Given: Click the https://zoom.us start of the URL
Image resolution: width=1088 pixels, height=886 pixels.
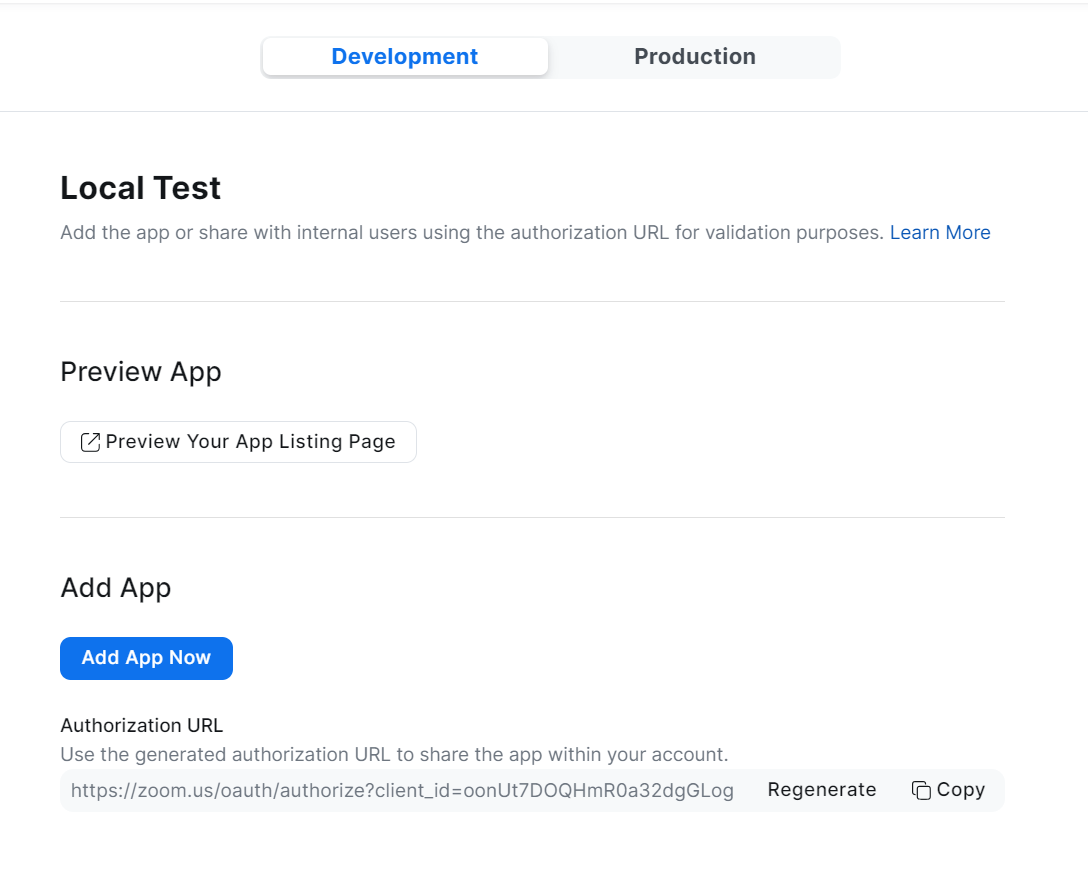Looking at the screenshot, I should coord(130,790).
